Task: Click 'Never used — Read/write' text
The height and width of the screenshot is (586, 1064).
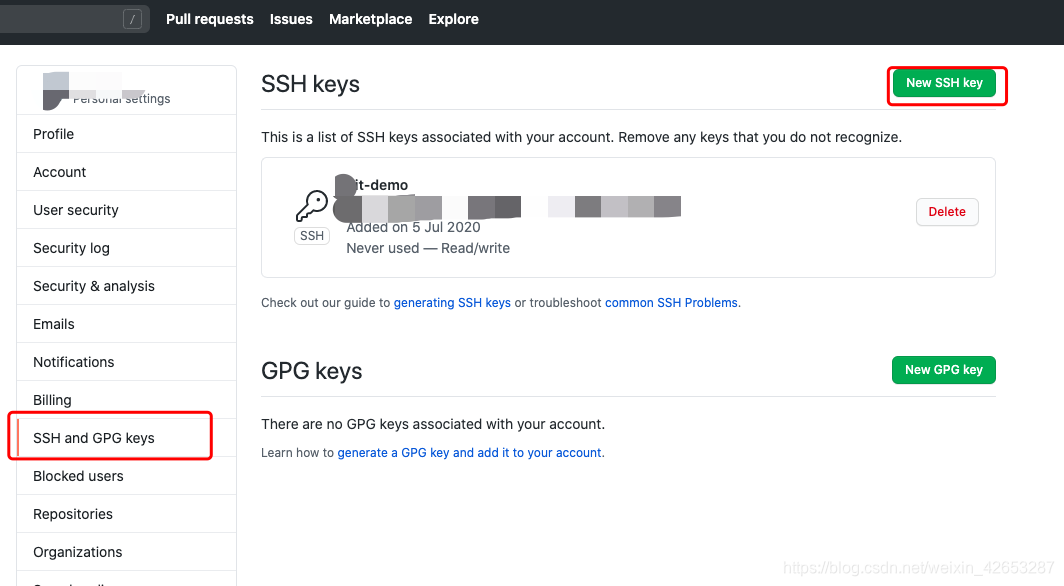Action: pos(428,248)
